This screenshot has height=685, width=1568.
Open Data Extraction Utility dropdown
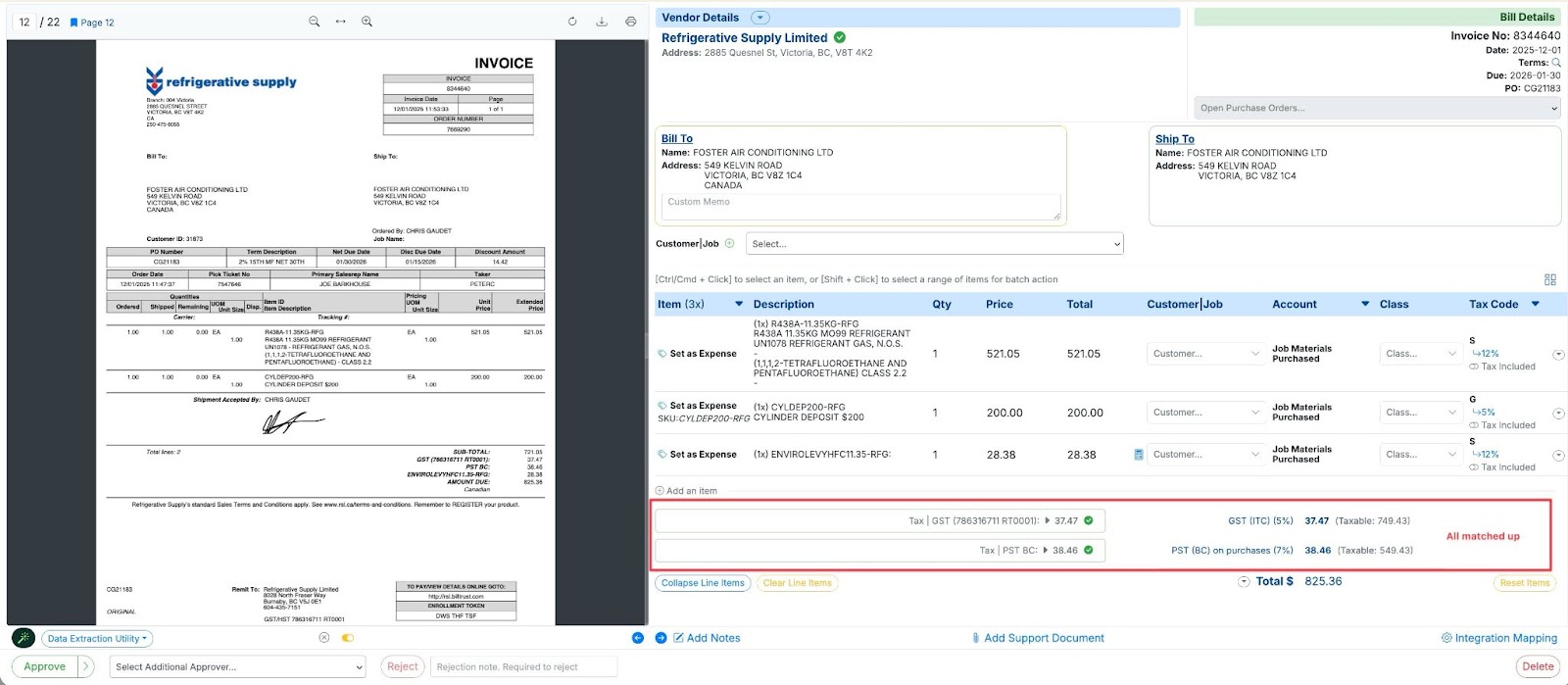97,639
